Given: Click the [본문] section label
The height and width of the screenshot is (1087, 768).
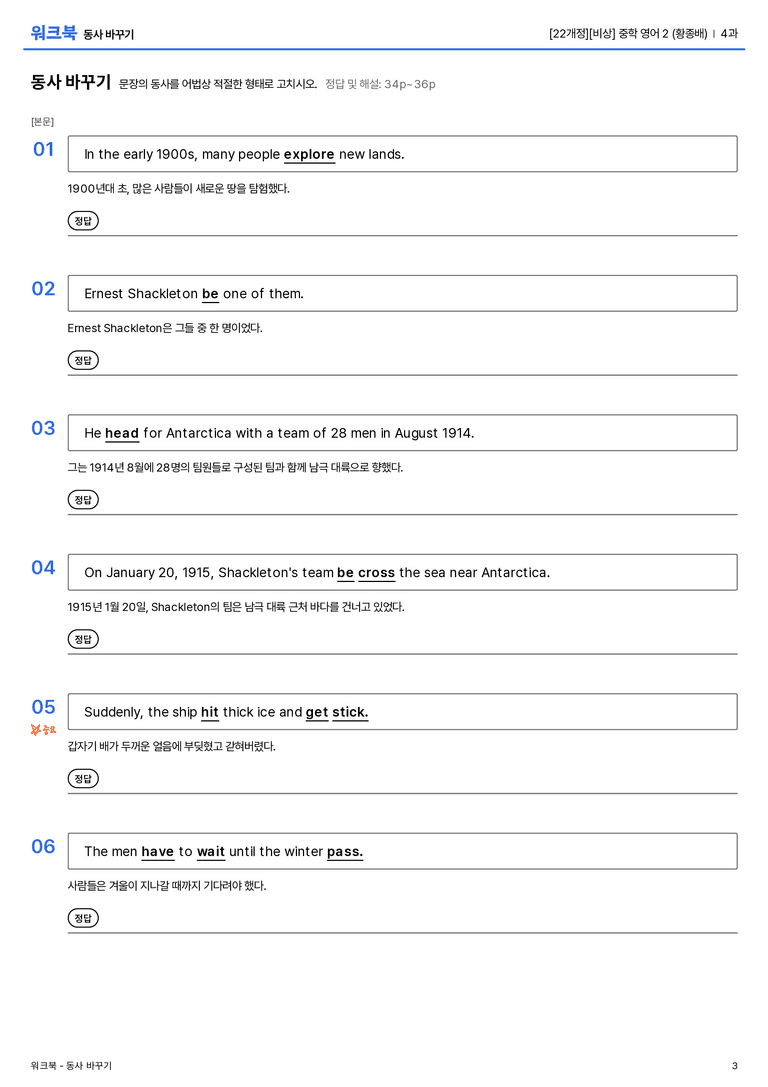Looking at the screenshot, I should coord(42,121).
